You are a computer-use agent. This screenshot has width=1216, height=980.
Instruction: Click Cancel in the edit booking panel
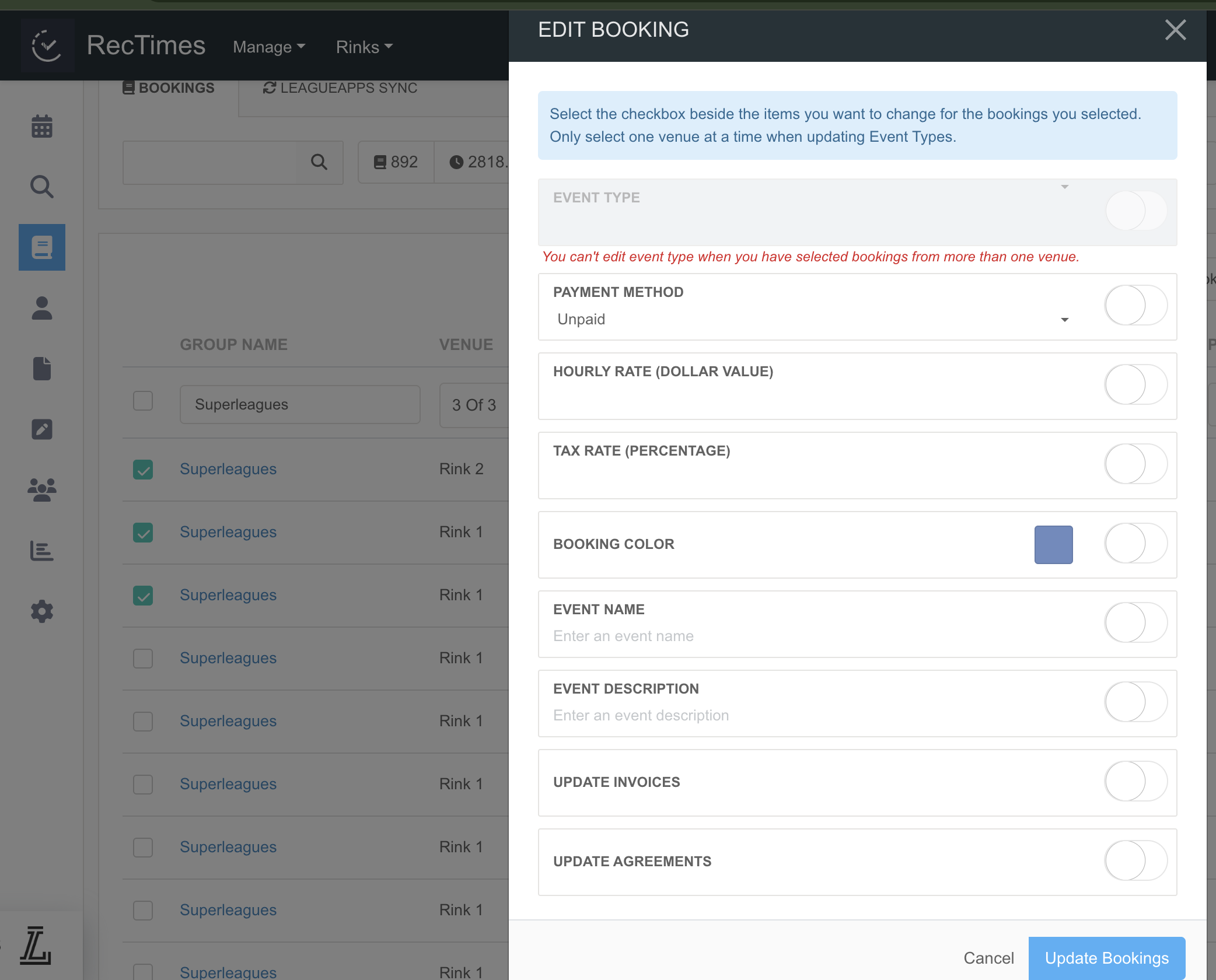[x=988, y=958]
